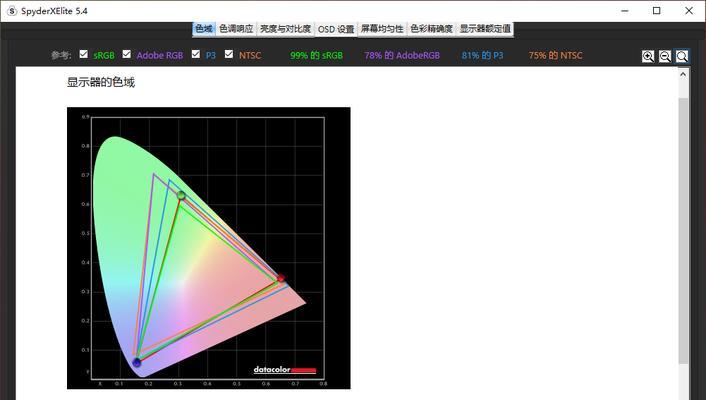Uncheck the sRGB reference checkbox
The width and height of the screenshot is (706, 400).
[83, 54]
